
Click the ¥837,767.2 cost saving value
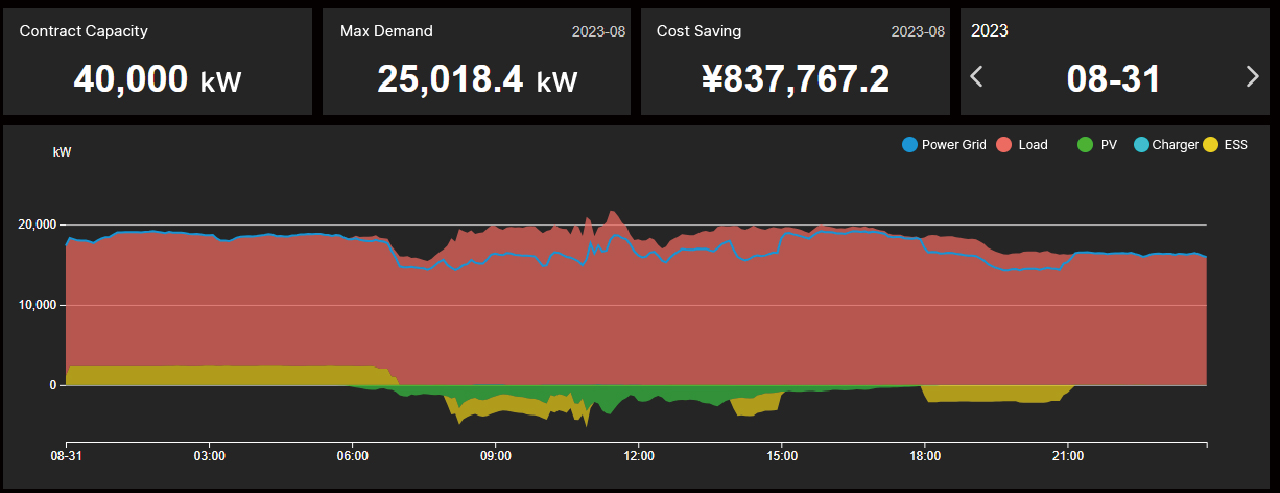(795, 79)
